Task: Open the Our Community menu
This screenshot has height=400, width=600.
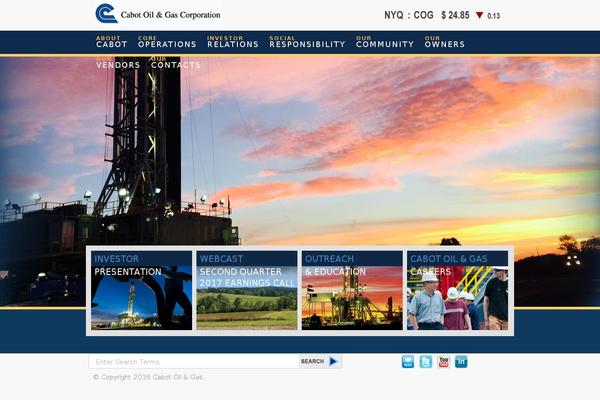Action: click(385, 42)
